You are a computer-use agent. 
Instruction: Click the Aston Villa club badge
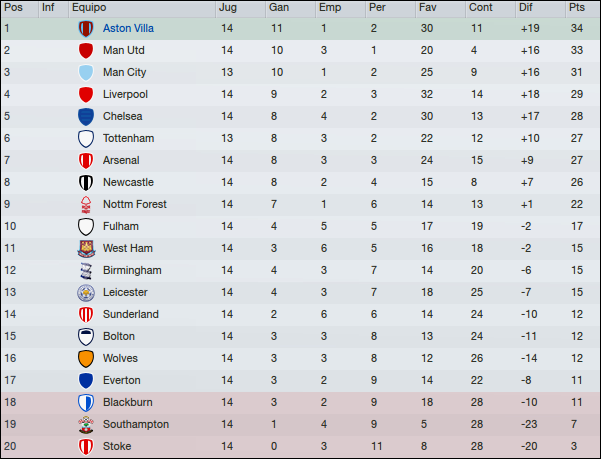point(86,29)
